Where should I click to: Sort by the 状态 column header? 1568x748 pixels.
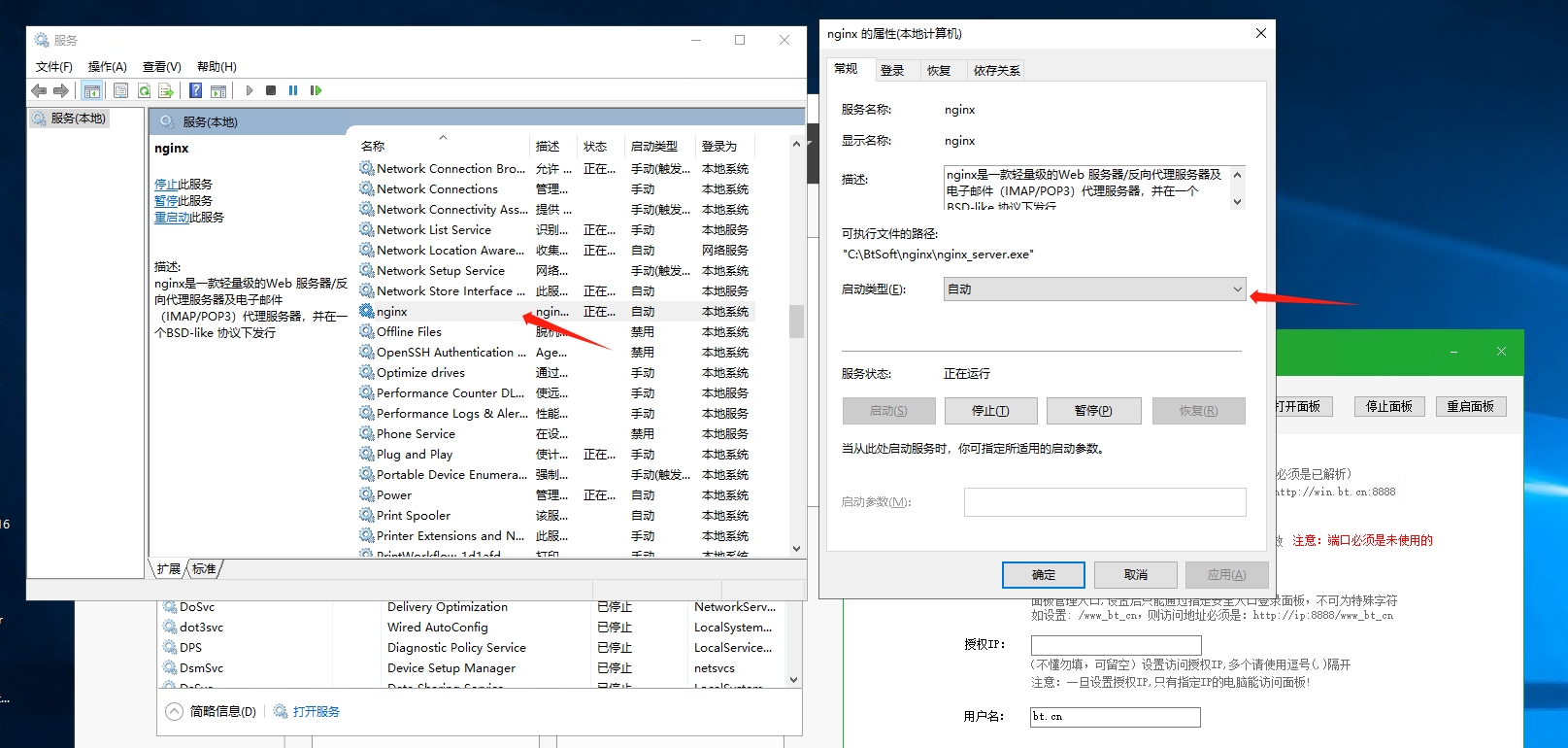pos(601,147)
